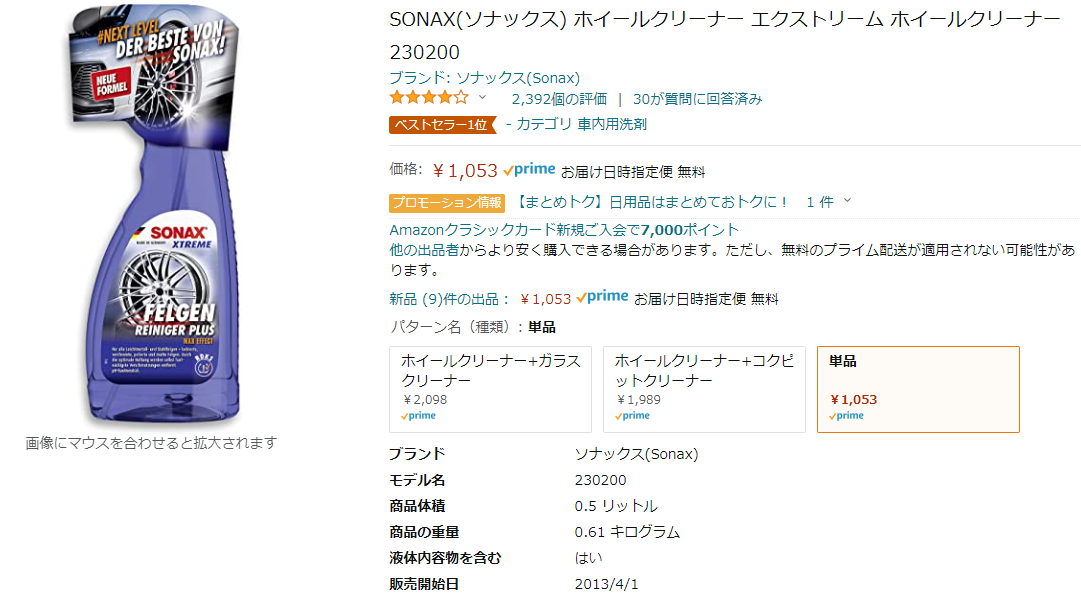
Task: Click the prime logo in new offers row
Action: pyautogui.click(x=602, y=297)
